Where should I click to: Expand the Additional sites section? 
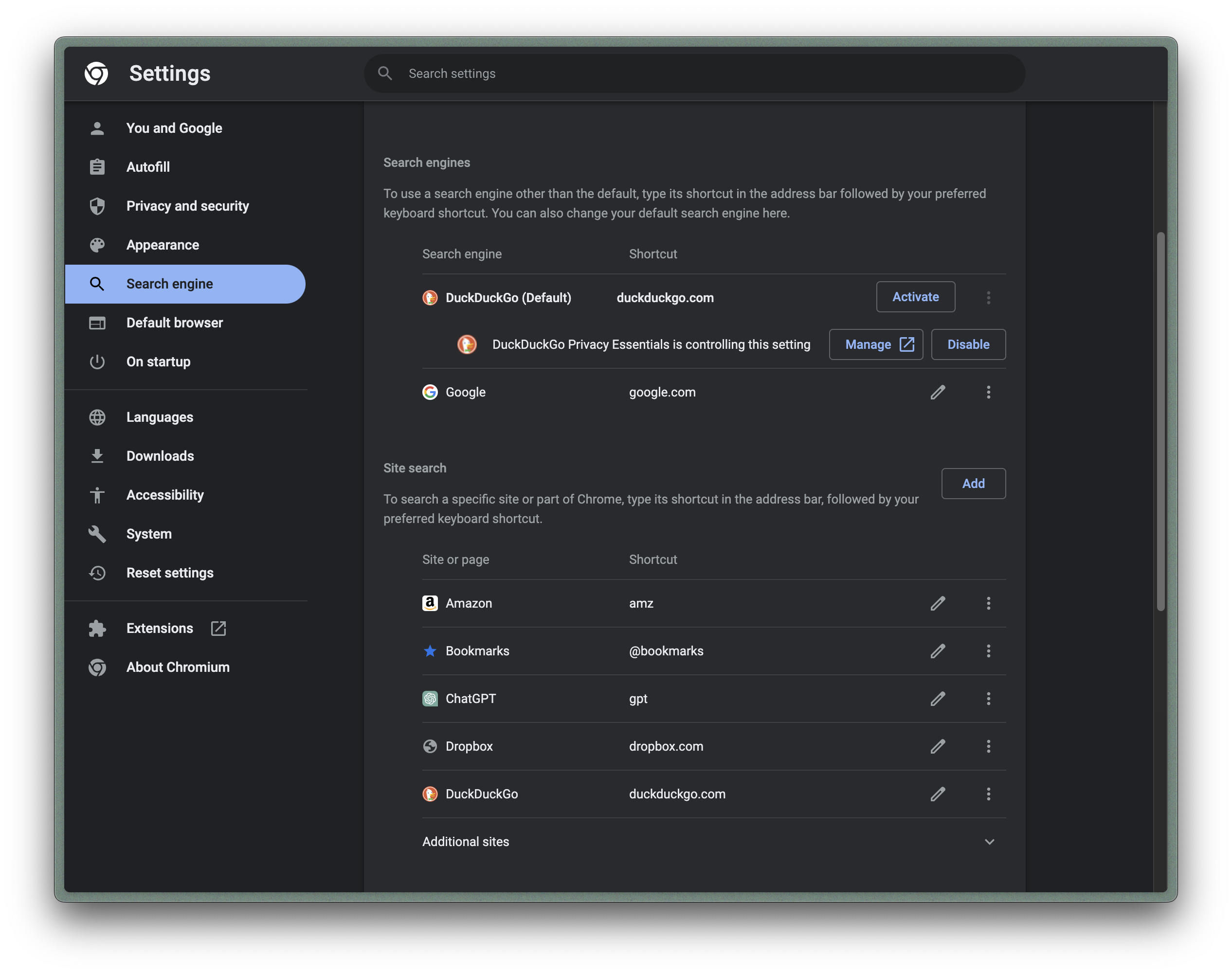(x=989, y=842)
